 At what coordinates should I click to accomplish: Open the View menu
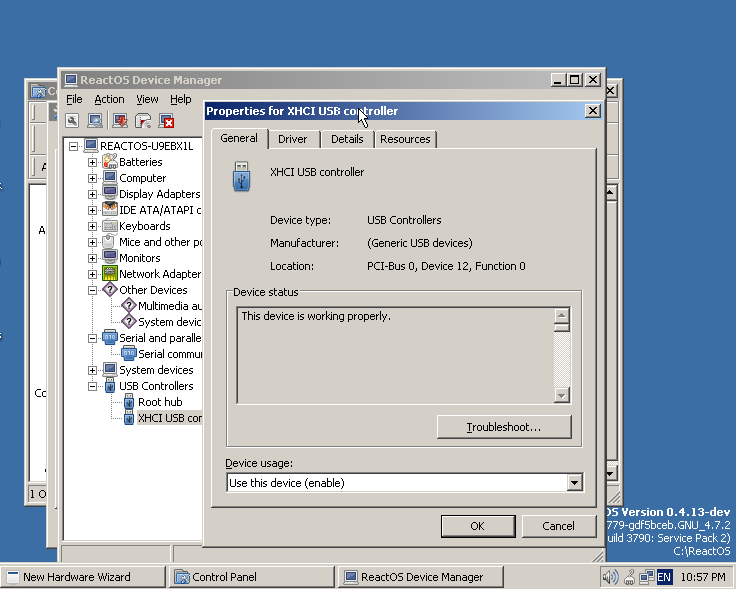147,99
